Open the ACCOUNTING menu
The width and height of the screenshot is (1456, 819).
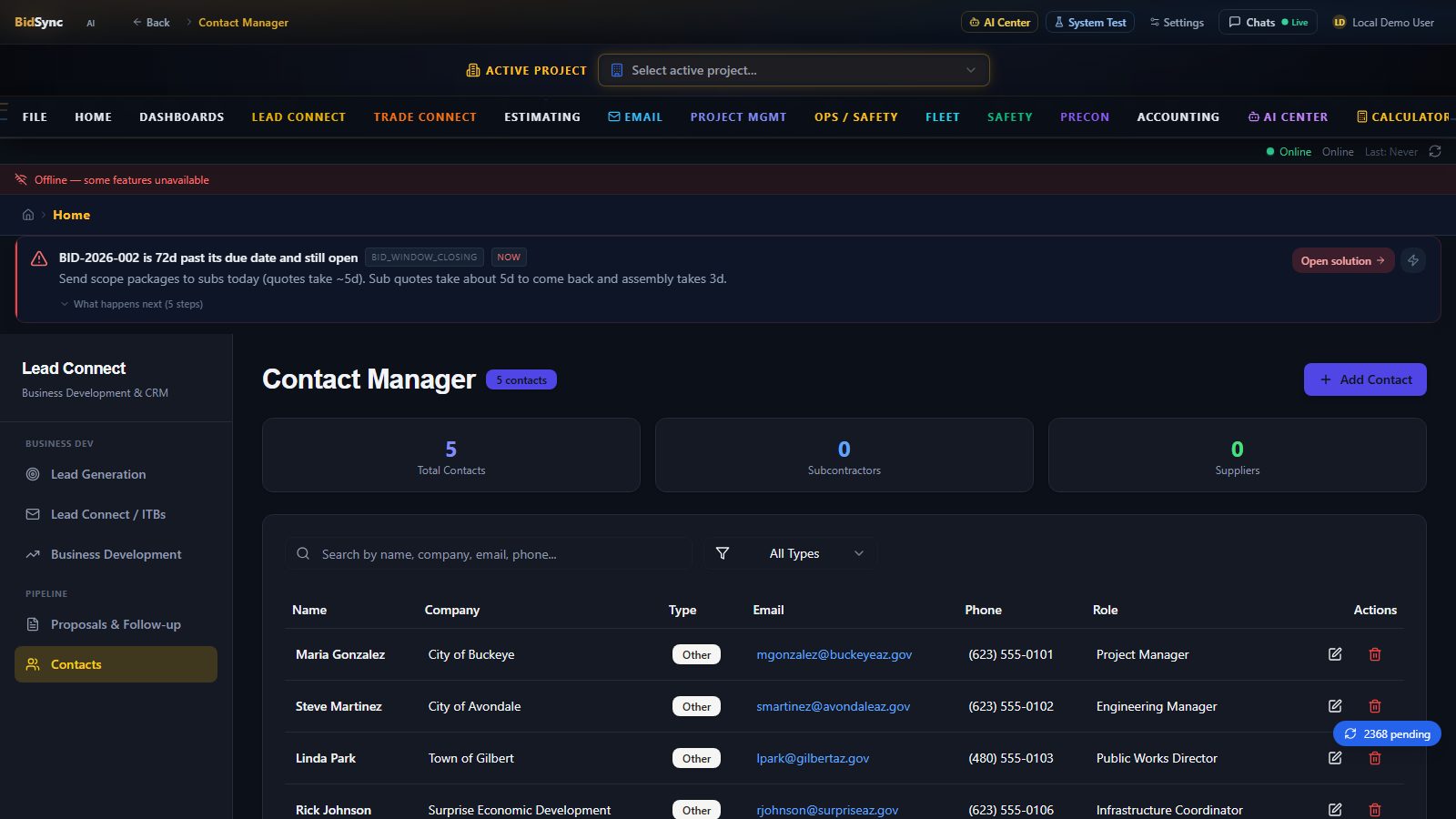[x=1178, y=116]
